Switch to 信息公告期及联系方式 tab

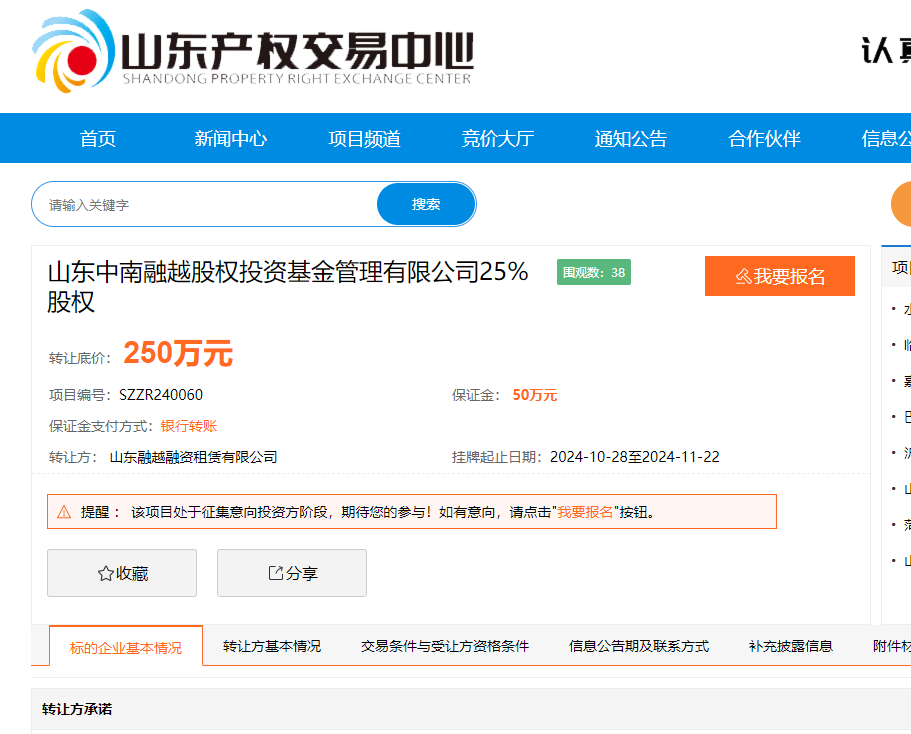click(x=639, y=646)
